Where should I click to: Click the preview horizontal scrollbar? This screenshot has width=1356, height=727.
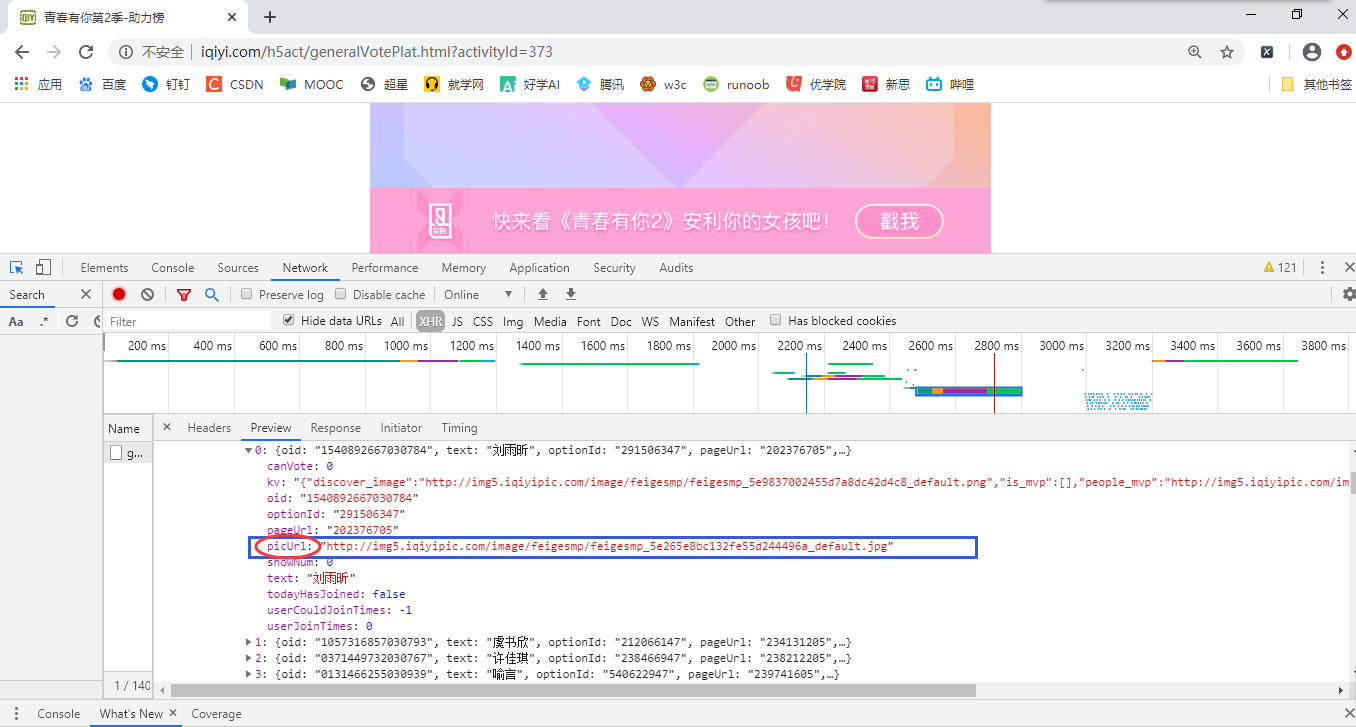(574, 690)
